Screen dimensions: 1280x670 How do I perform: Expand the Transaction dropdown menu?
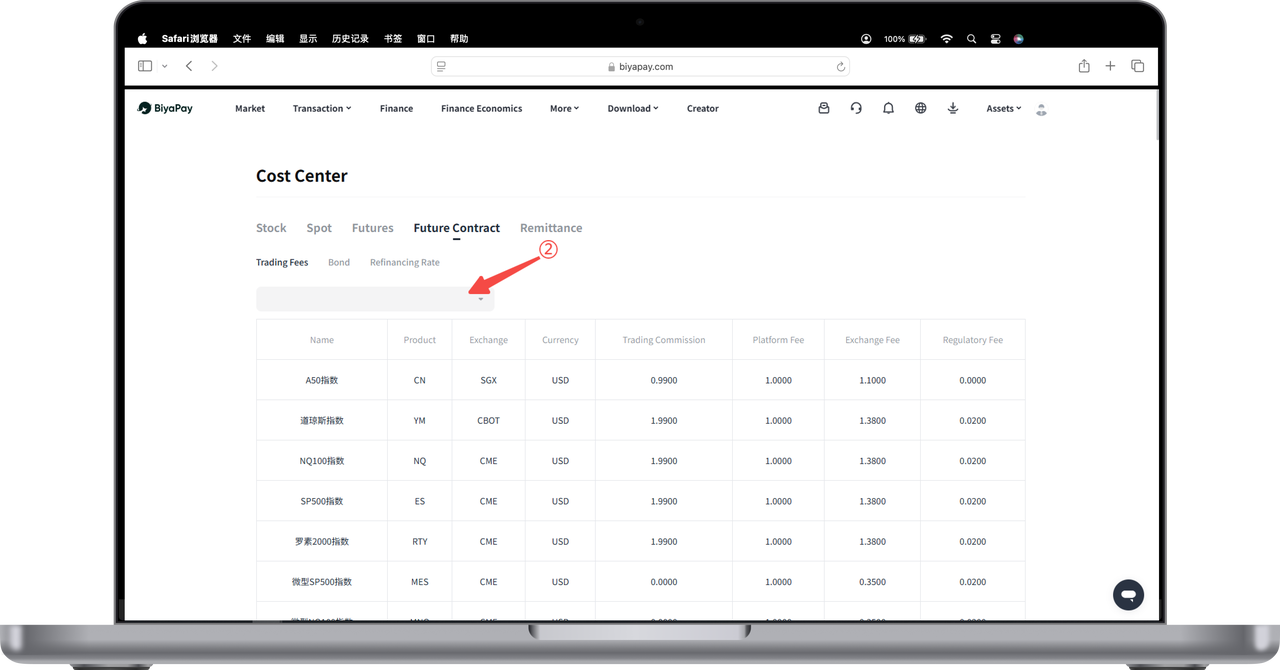click(x=322, y=109)
